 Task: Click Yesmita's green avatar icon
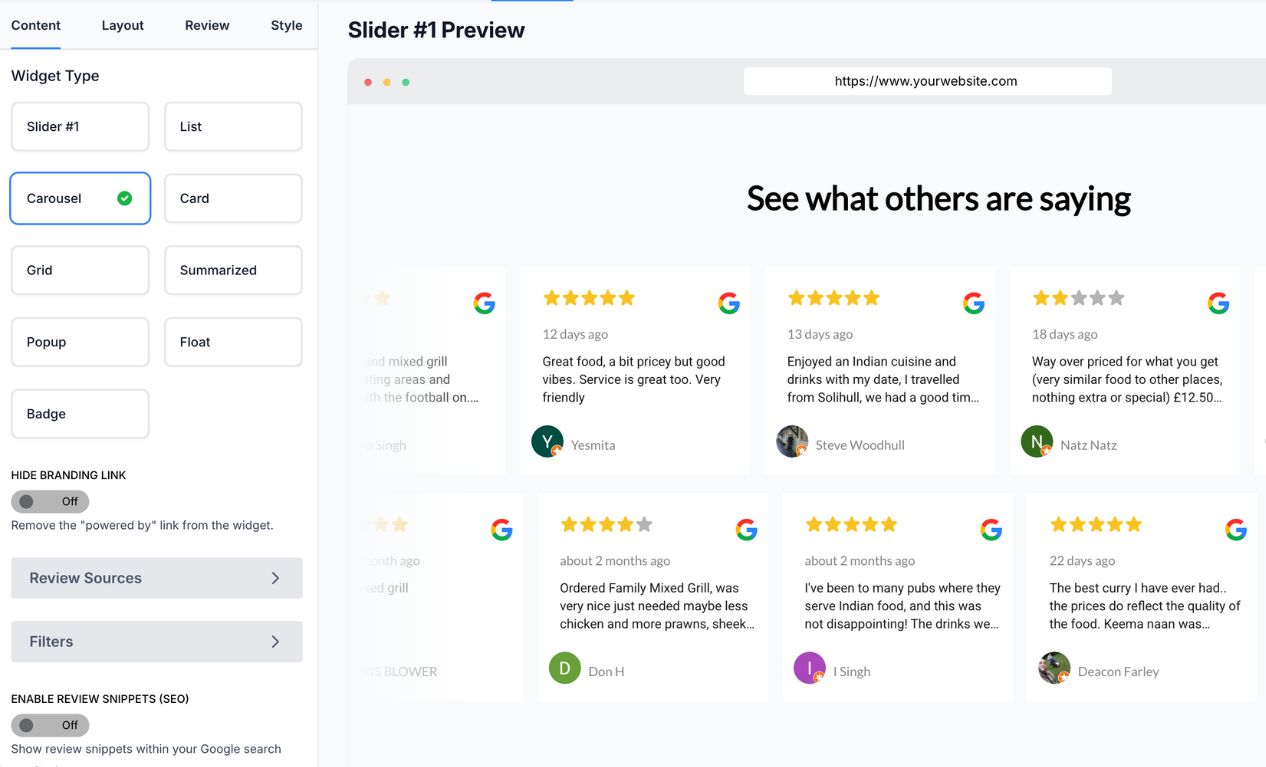(547, 441)
